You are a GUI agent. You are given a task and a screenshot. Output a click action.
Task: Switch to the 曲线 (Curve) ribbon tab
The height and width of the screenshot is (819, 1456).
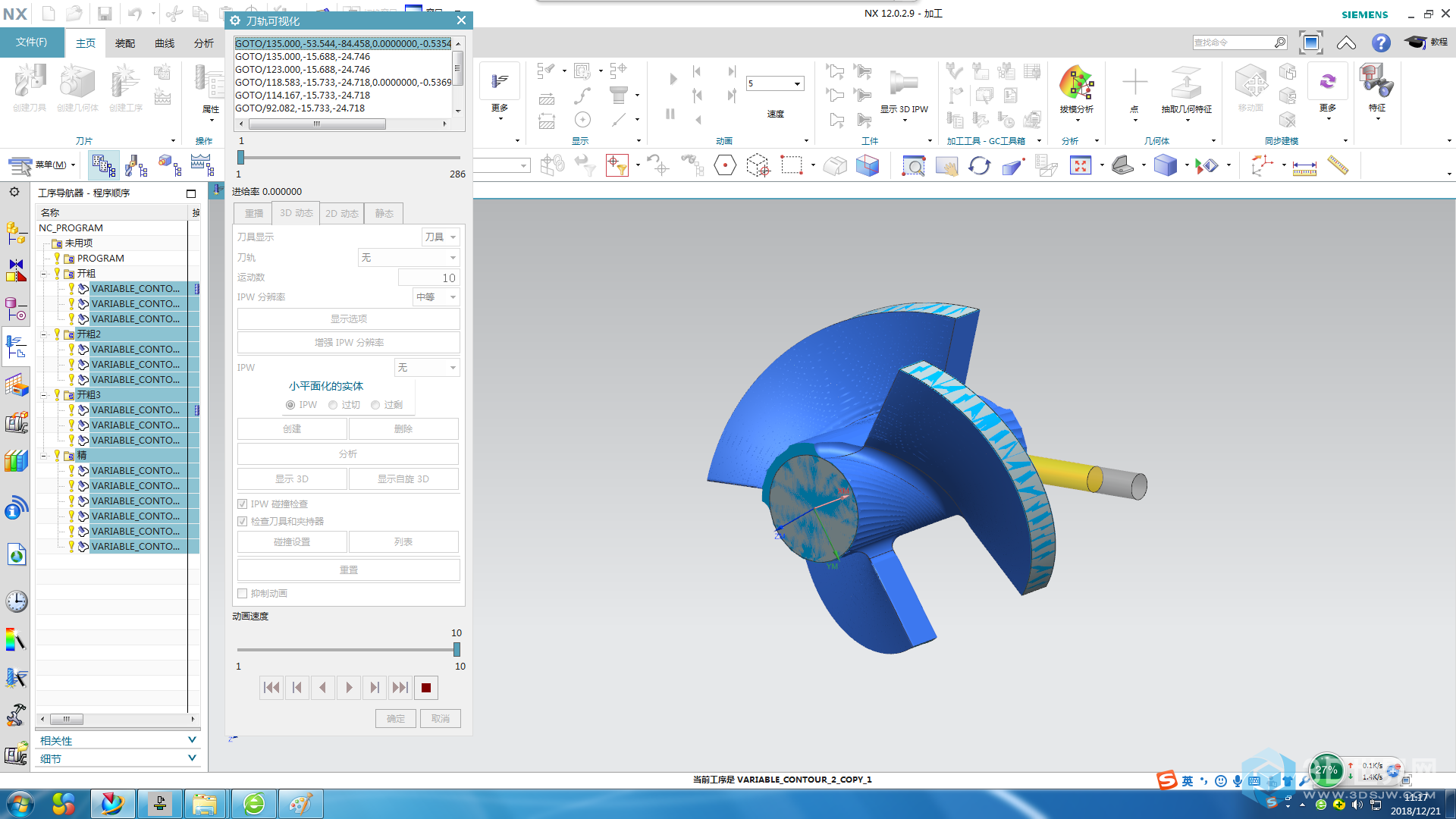click(165, 43)
